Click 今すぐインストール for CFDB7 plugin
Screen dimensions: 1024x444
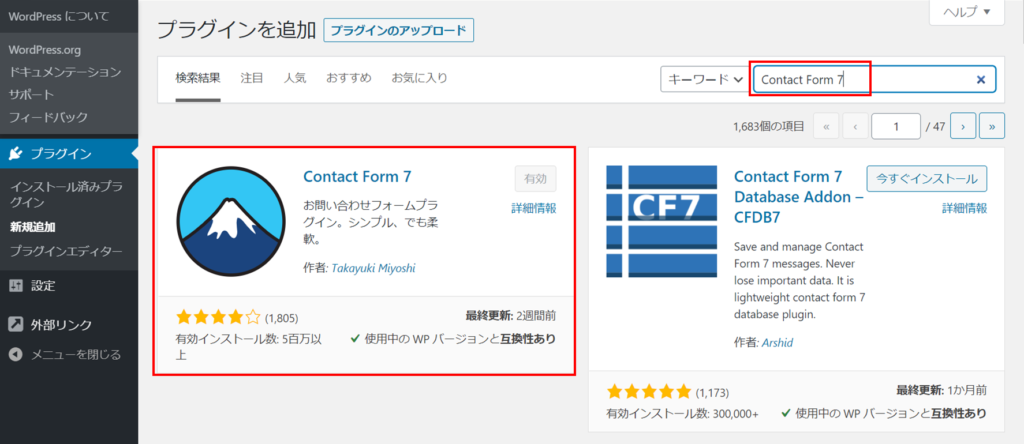pyautogui.click(x=927, y=178)
